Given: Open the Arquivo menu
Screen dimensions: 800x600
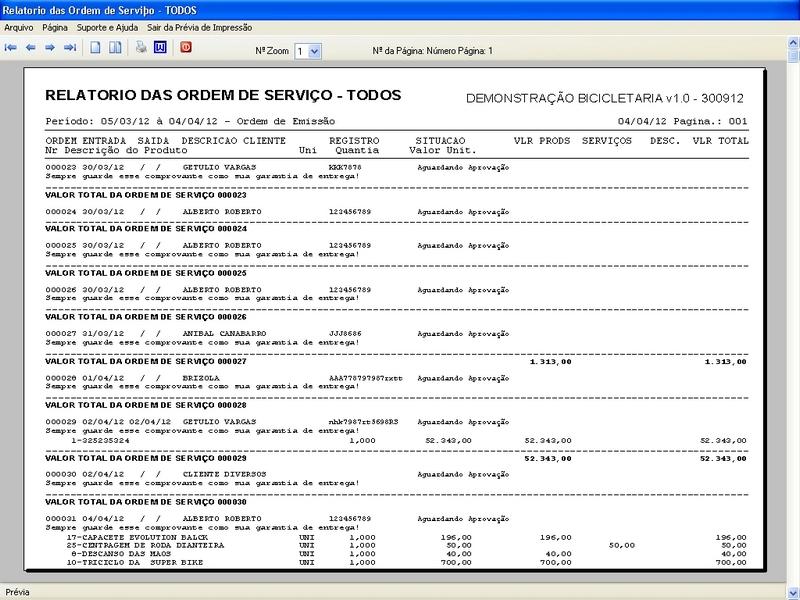Looking at the screenshot, I should pyautogui.click(x=19, y=28).
